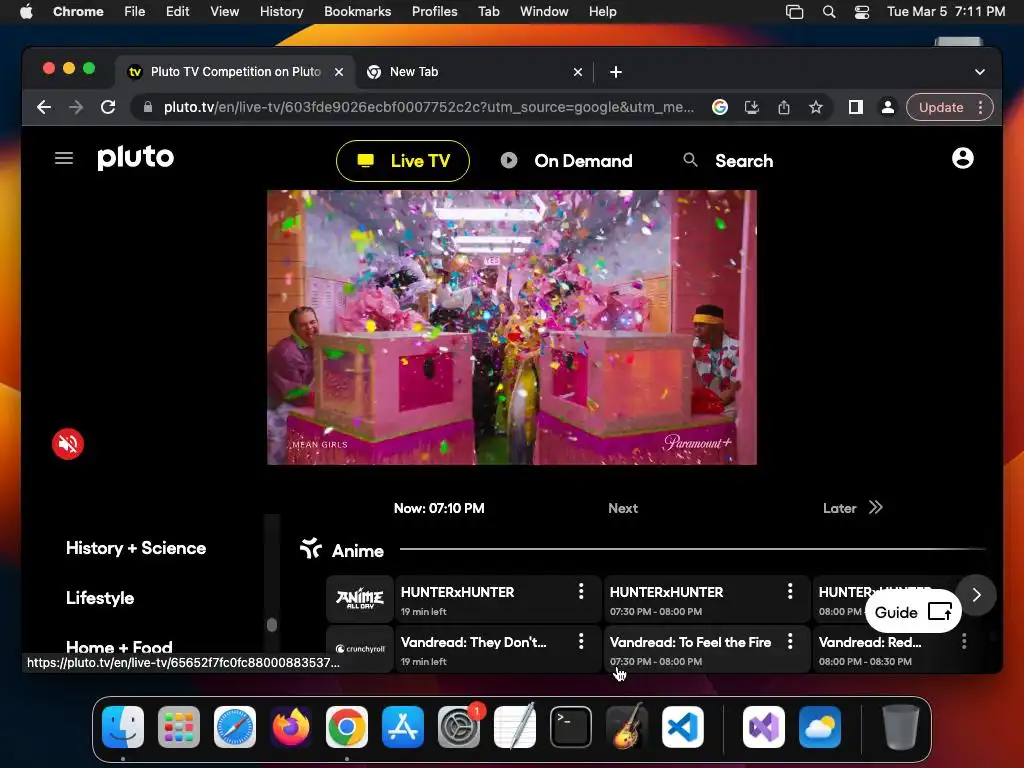
Task: Open options for Vandread: To Feel the Fire
Action: (x=790, y=641)
